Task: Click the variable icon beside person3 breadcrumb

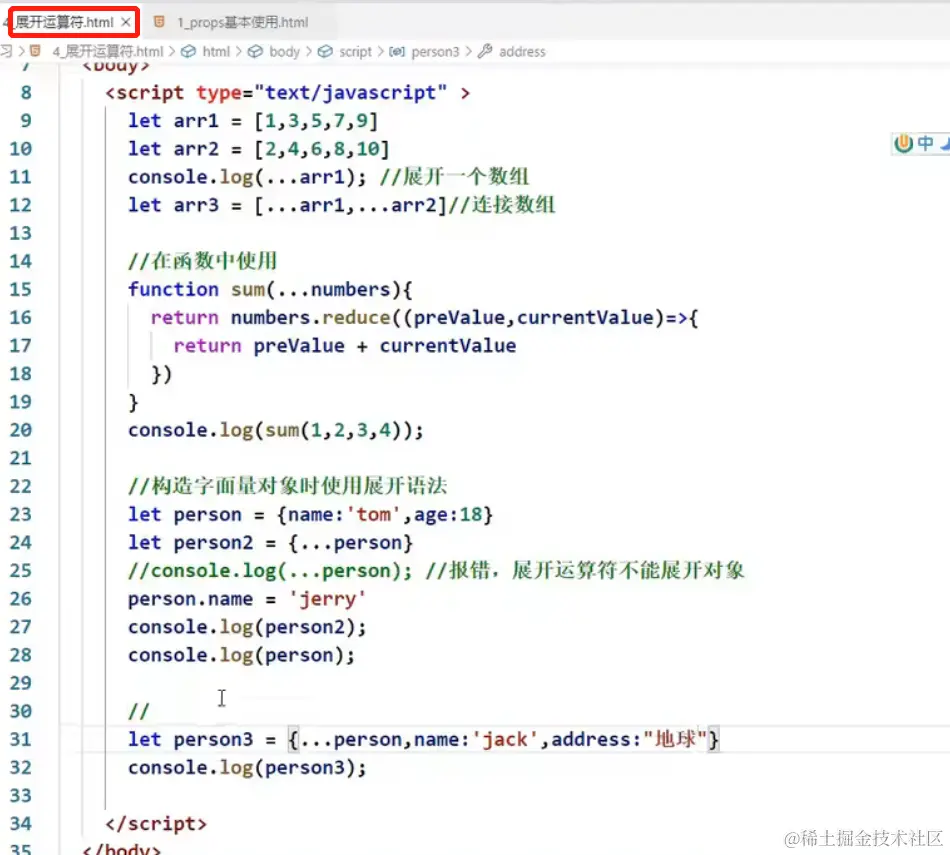Action: [x=397, y=52]
